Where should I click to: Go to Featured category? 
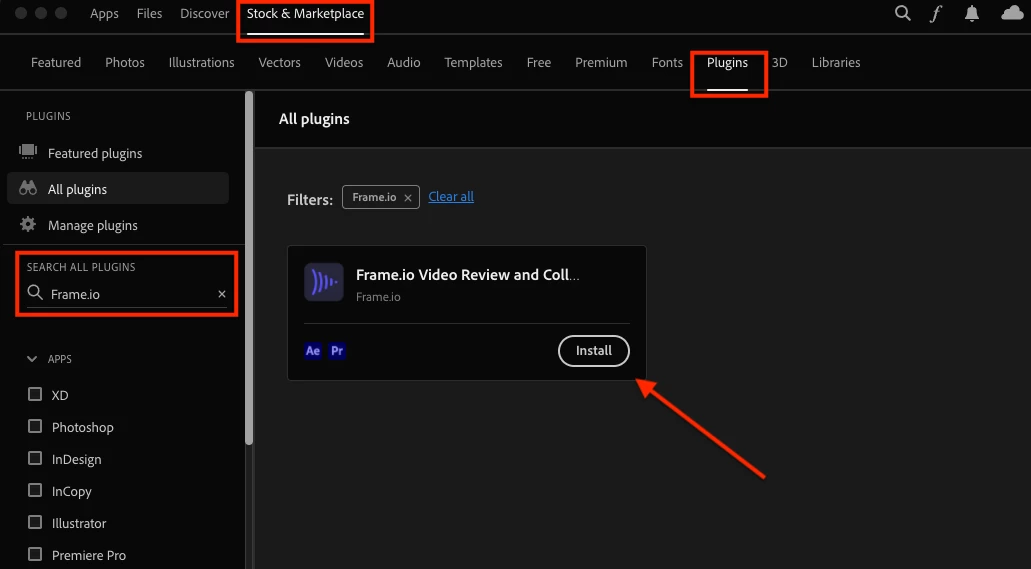pos(56,62)
